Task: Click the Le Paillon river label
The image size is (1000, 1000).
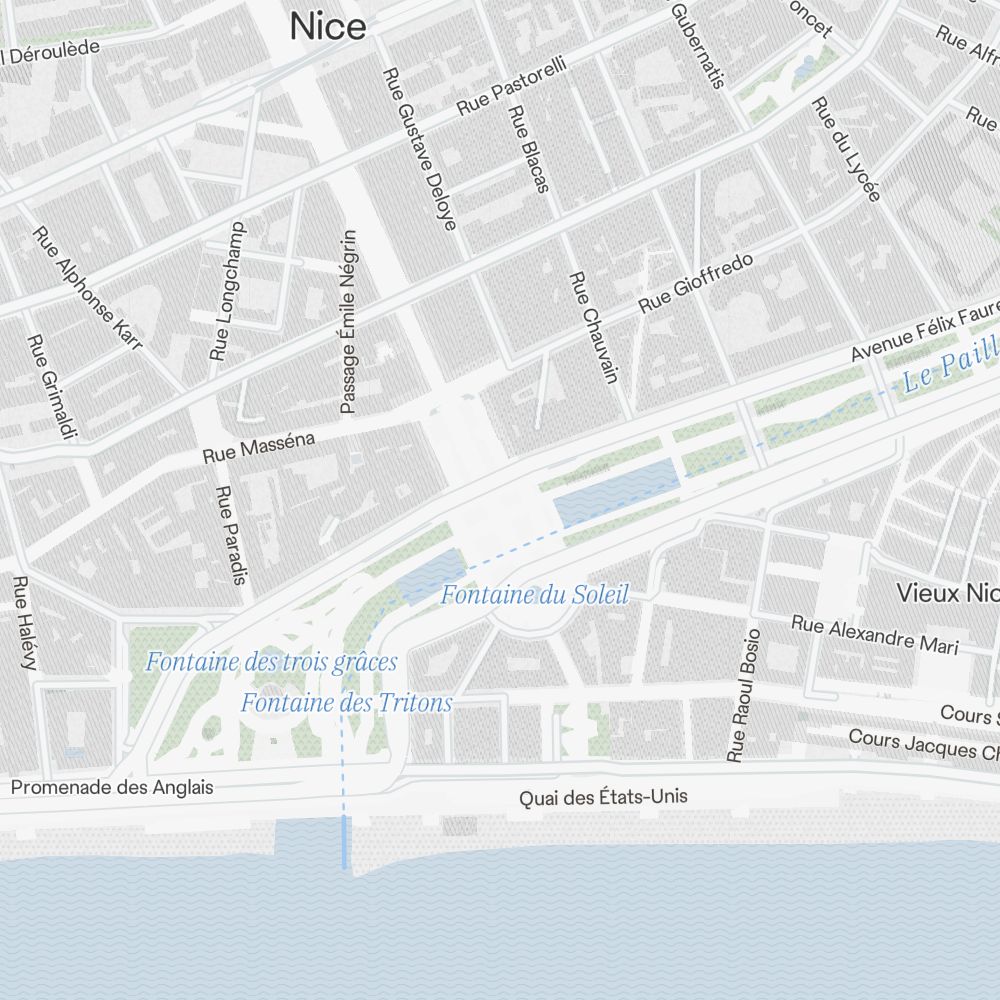Action: point(950,364)
